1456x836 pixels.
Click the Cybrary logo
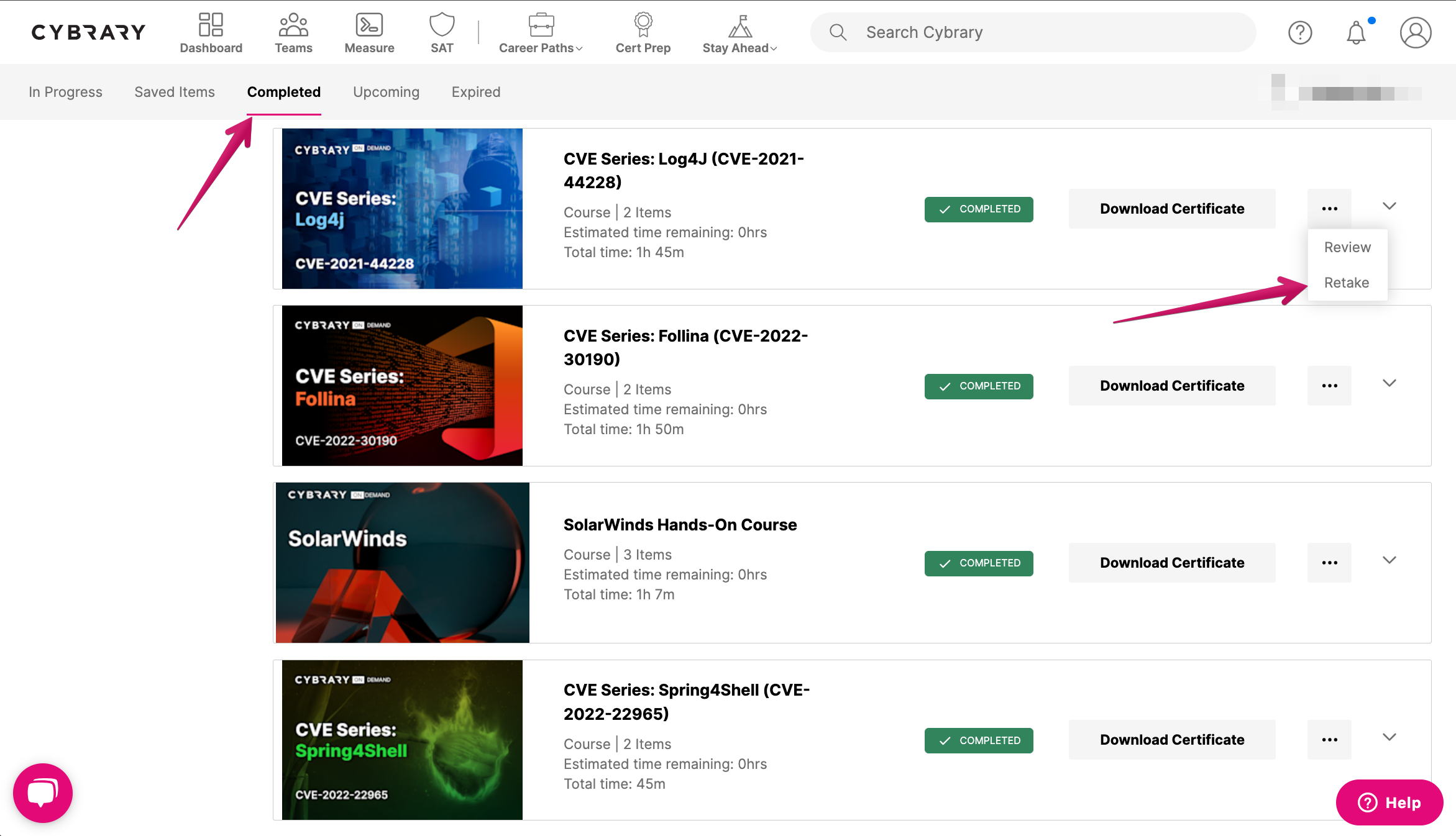click(x=89, y=32)
